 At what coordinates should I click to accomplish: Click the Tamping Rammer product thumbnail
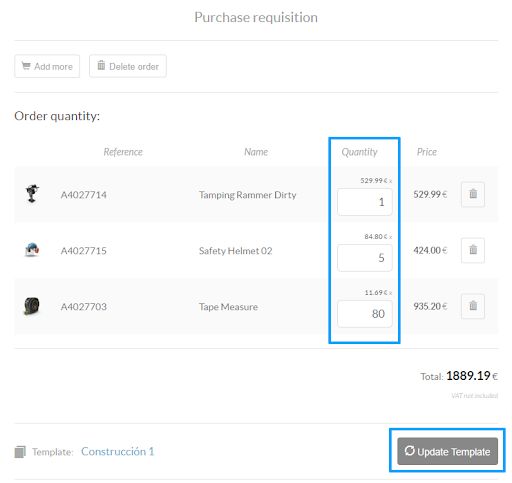pyautogui.click(x=32, y=194)
